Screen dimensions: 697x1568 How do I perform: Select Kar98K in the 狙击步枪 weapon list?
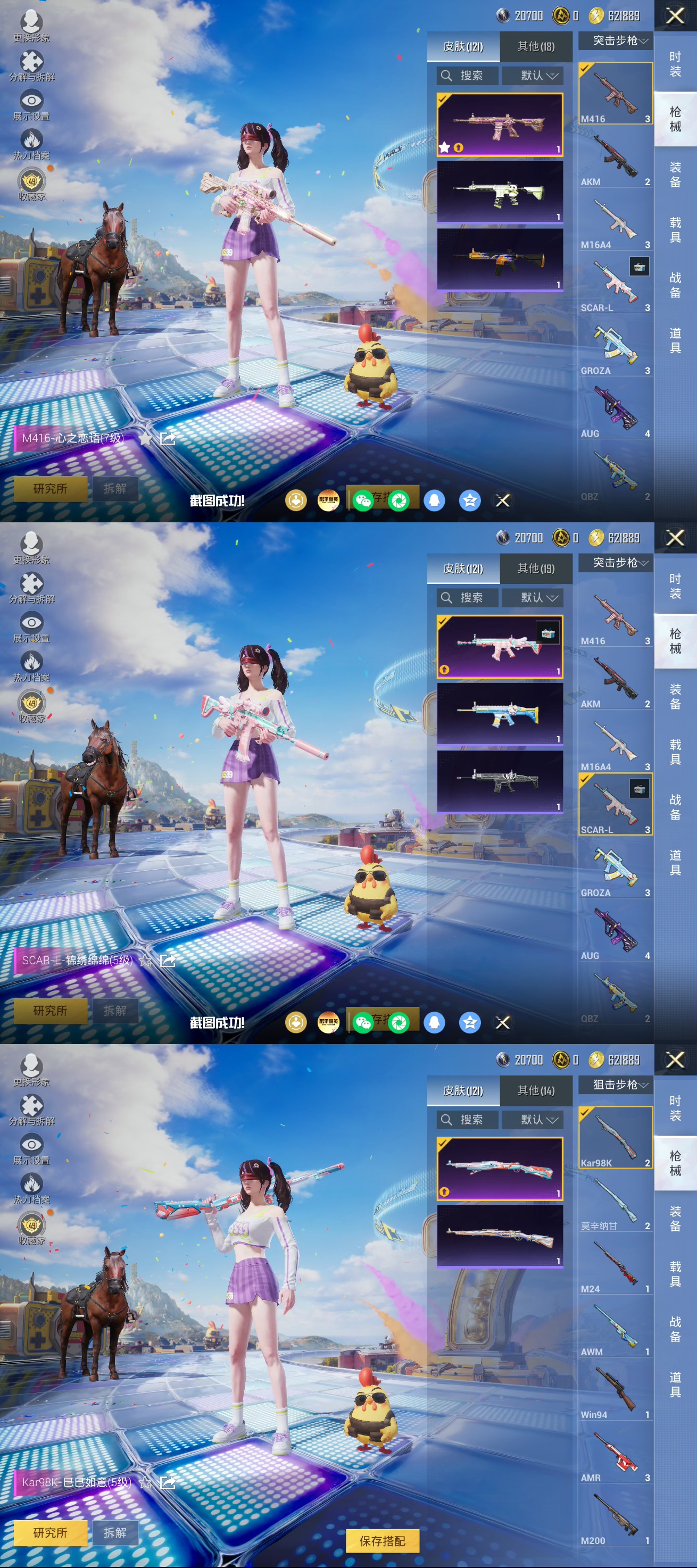616,1138
